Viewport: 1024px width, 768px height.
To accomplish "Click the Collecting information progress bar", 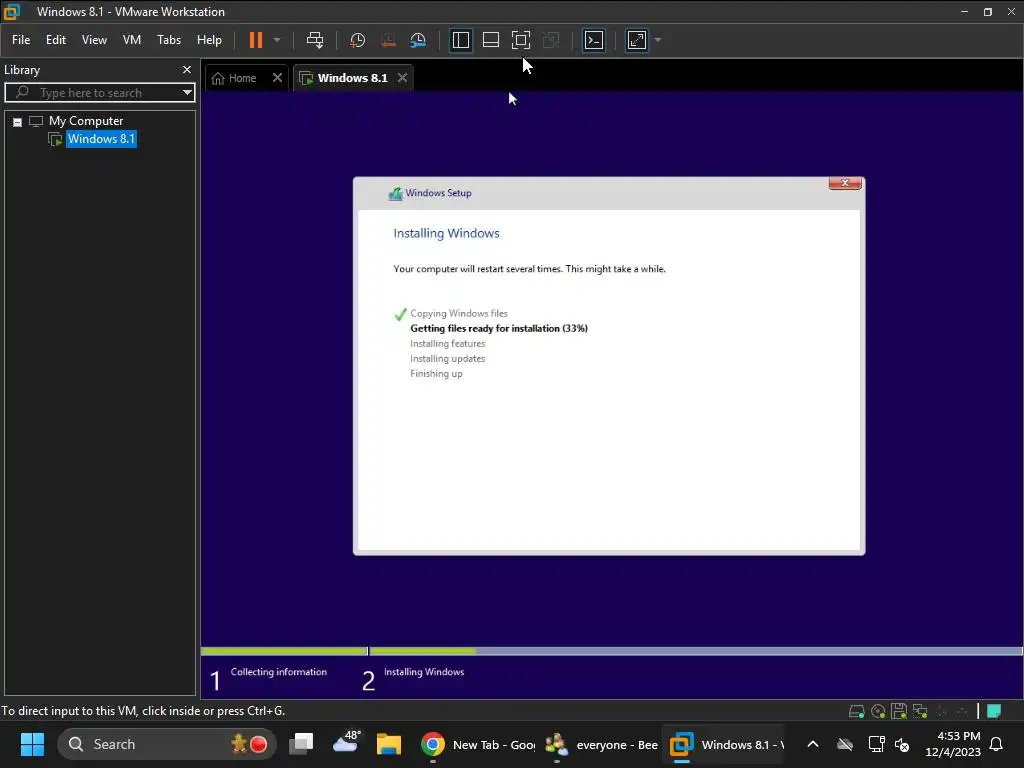I will (284, 651).
